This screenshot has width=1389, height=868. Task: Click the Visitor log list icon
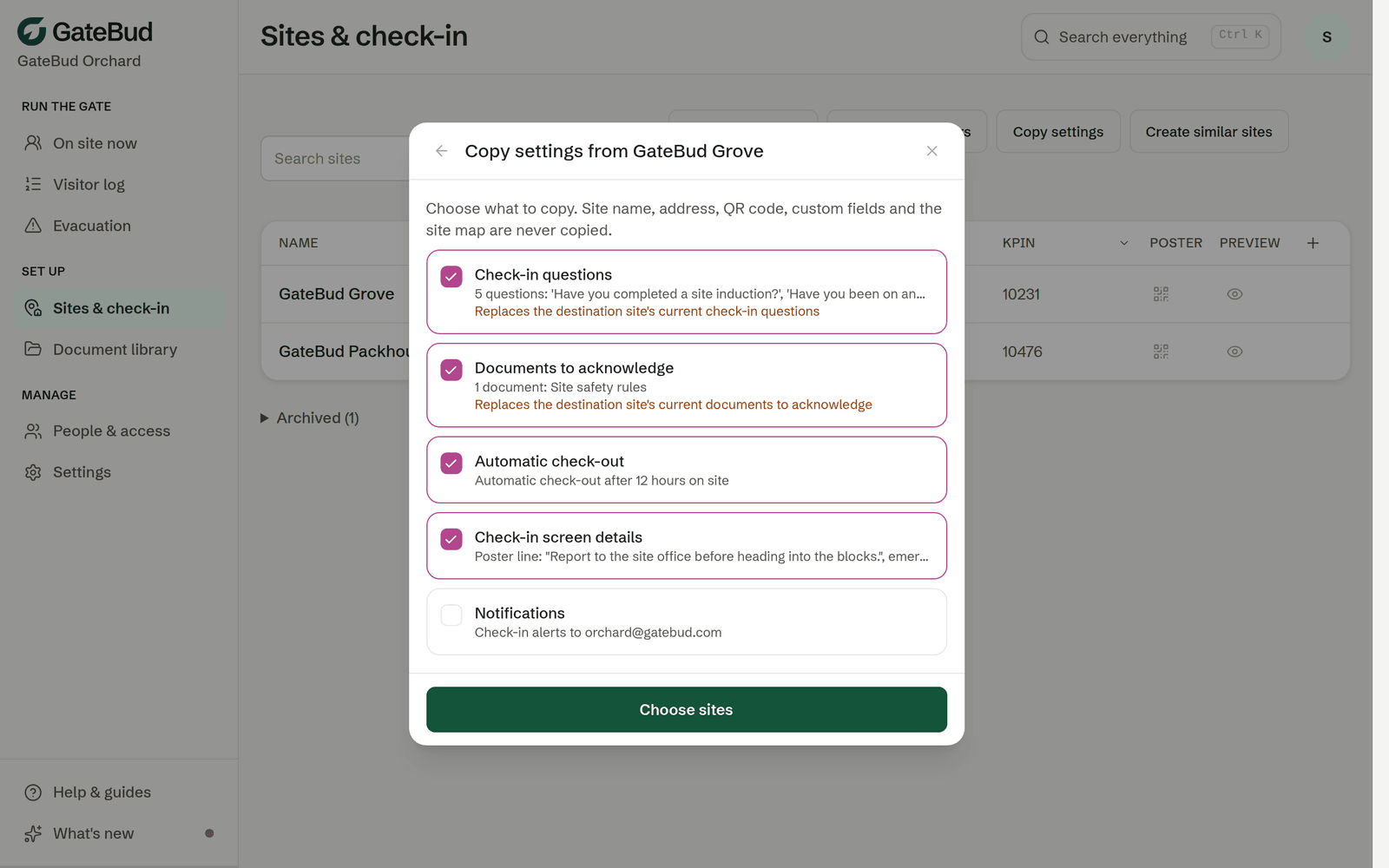[33, 184]
